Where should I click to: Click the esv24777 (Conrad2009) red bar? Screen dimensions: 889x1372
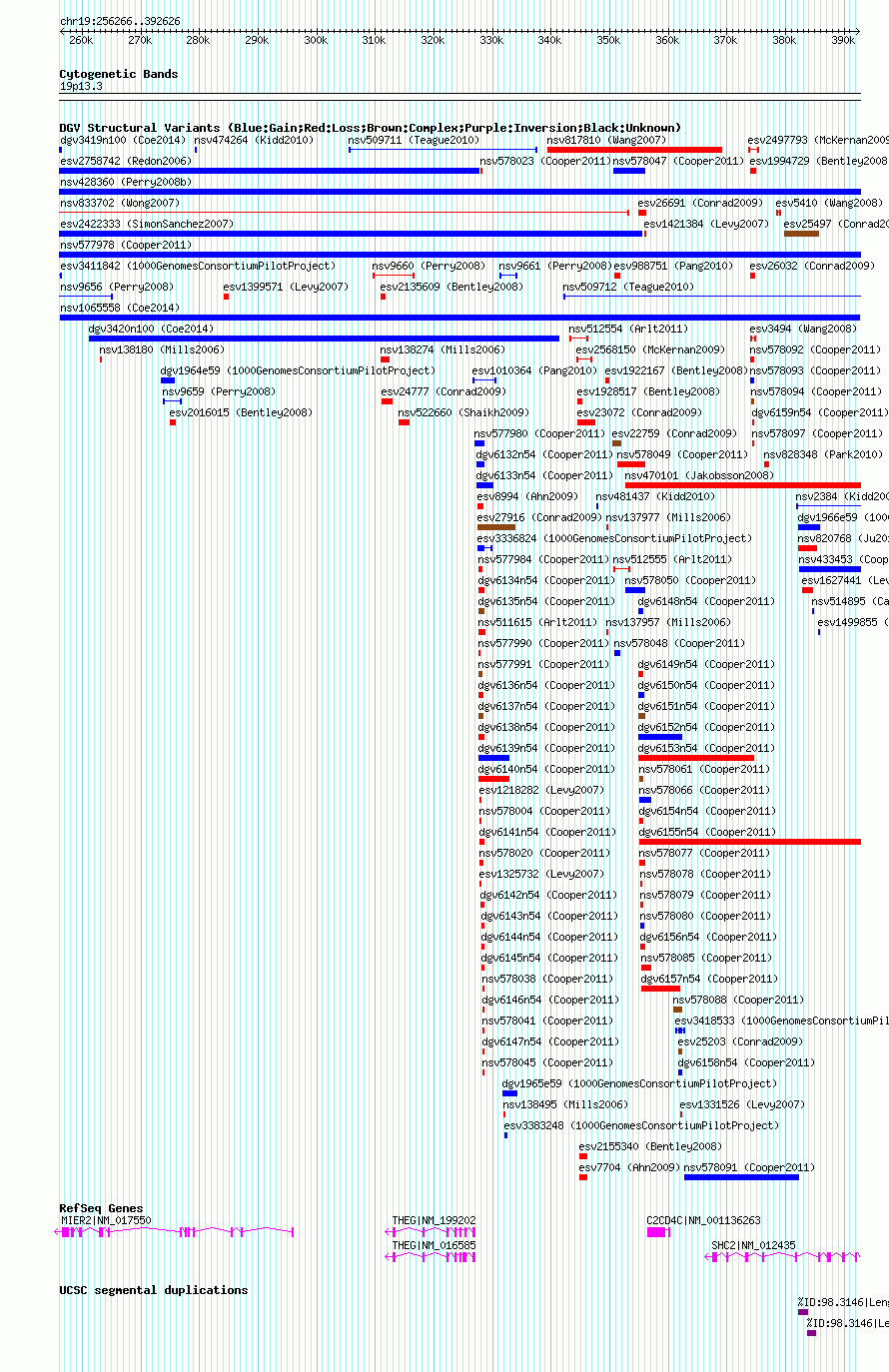click(x=387, y=401)
